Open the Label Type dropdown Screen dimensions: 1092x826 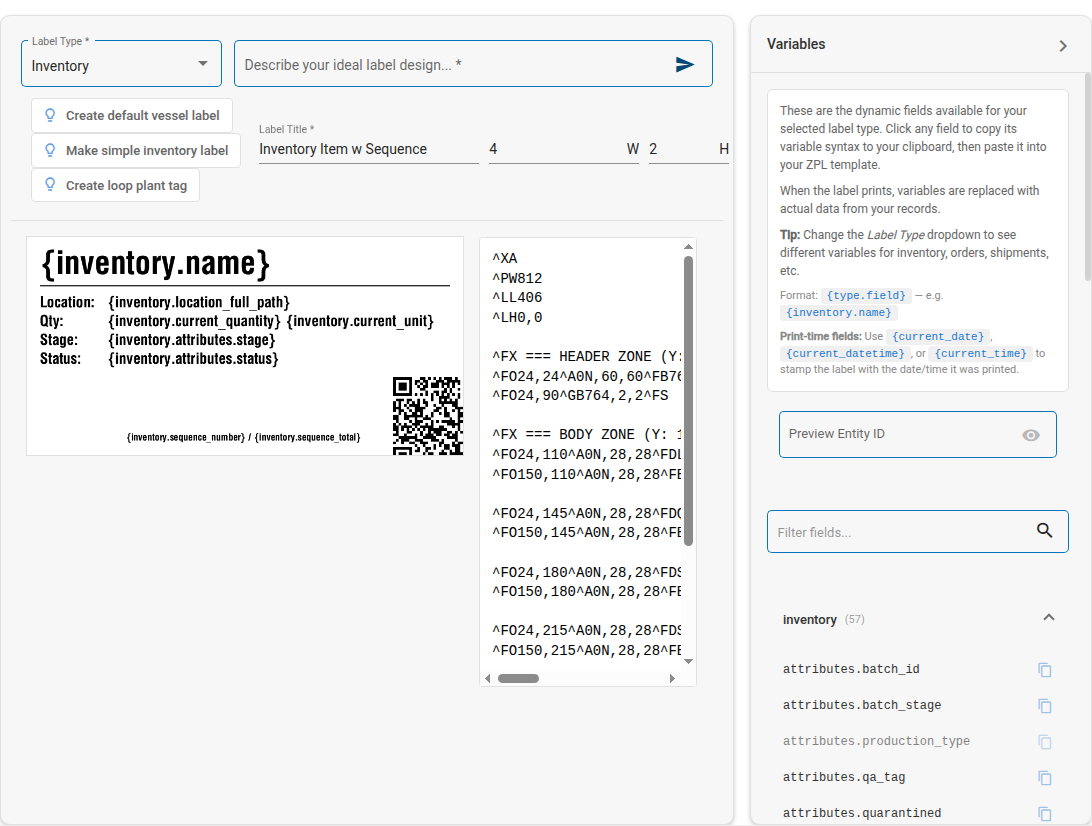click(121, 63)
